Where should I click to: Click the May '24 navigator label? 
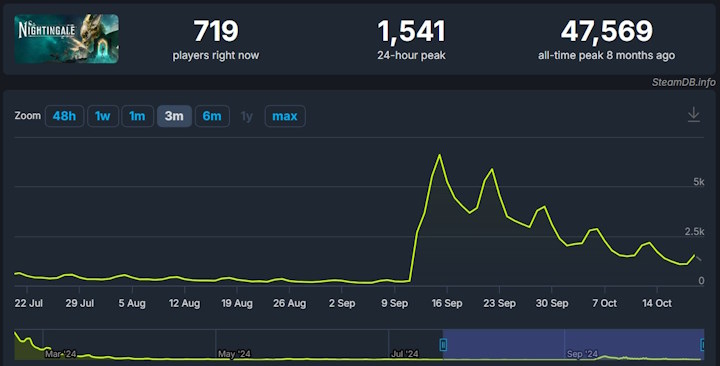(234, 354)
